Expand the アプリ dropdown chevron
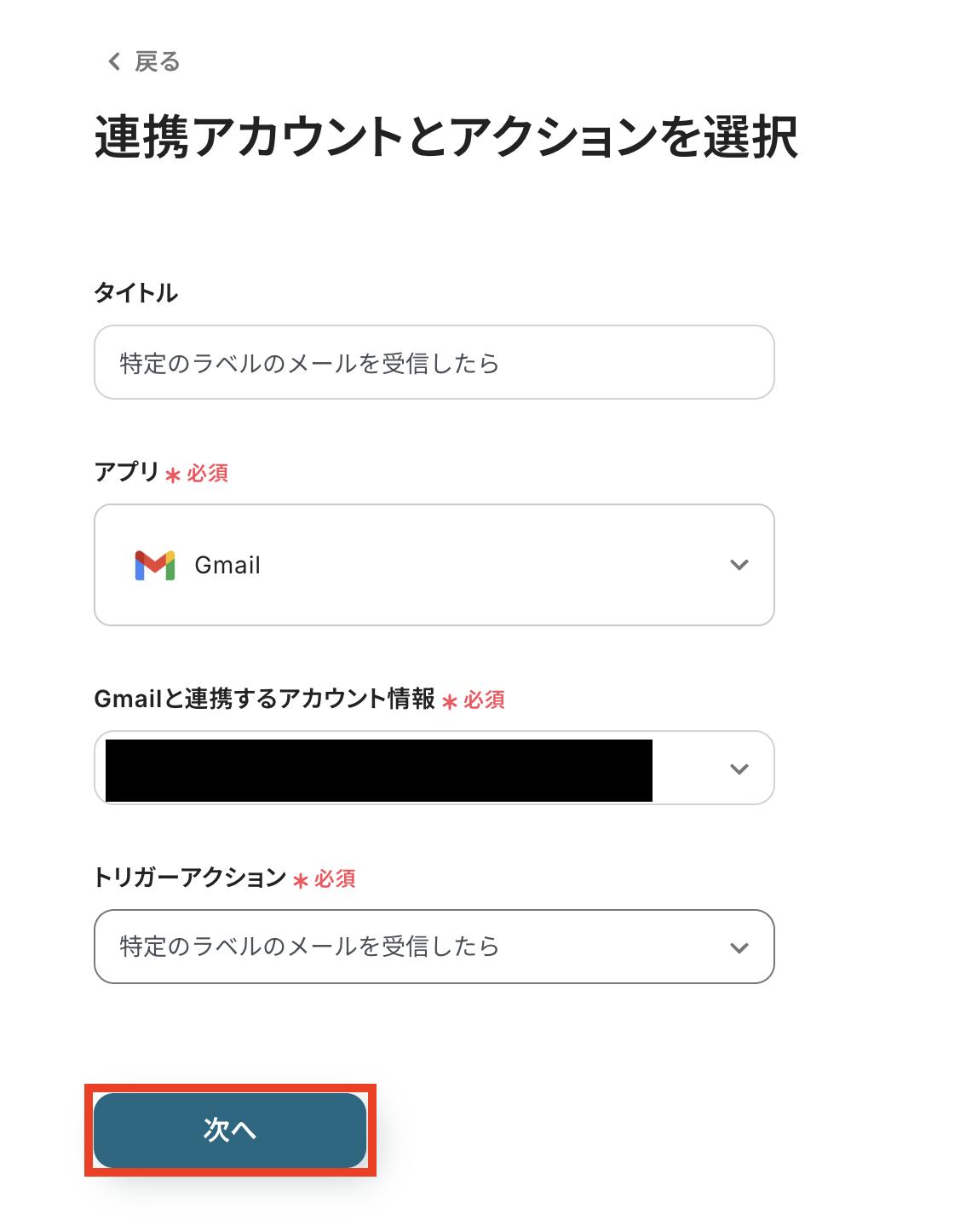Viewport: 966px width, 1232px height. click(739, 565)
